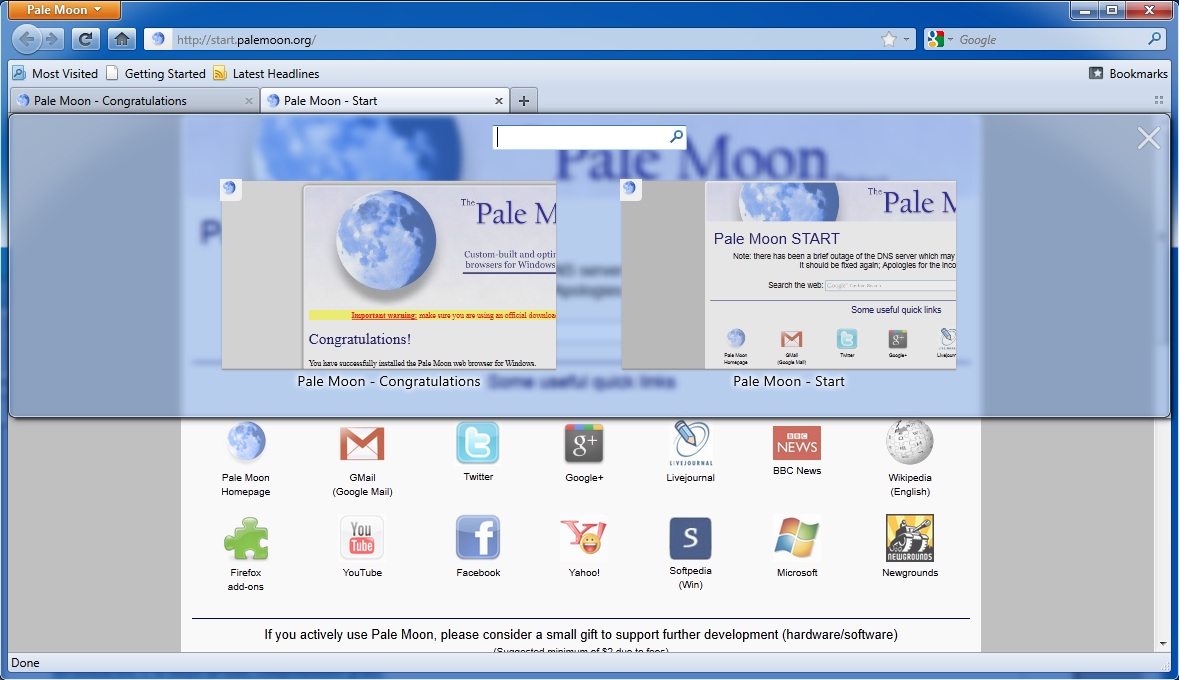Open the Newgrounds quick link icon
Screen dimensions: 1179x680
tap(910, 538)
